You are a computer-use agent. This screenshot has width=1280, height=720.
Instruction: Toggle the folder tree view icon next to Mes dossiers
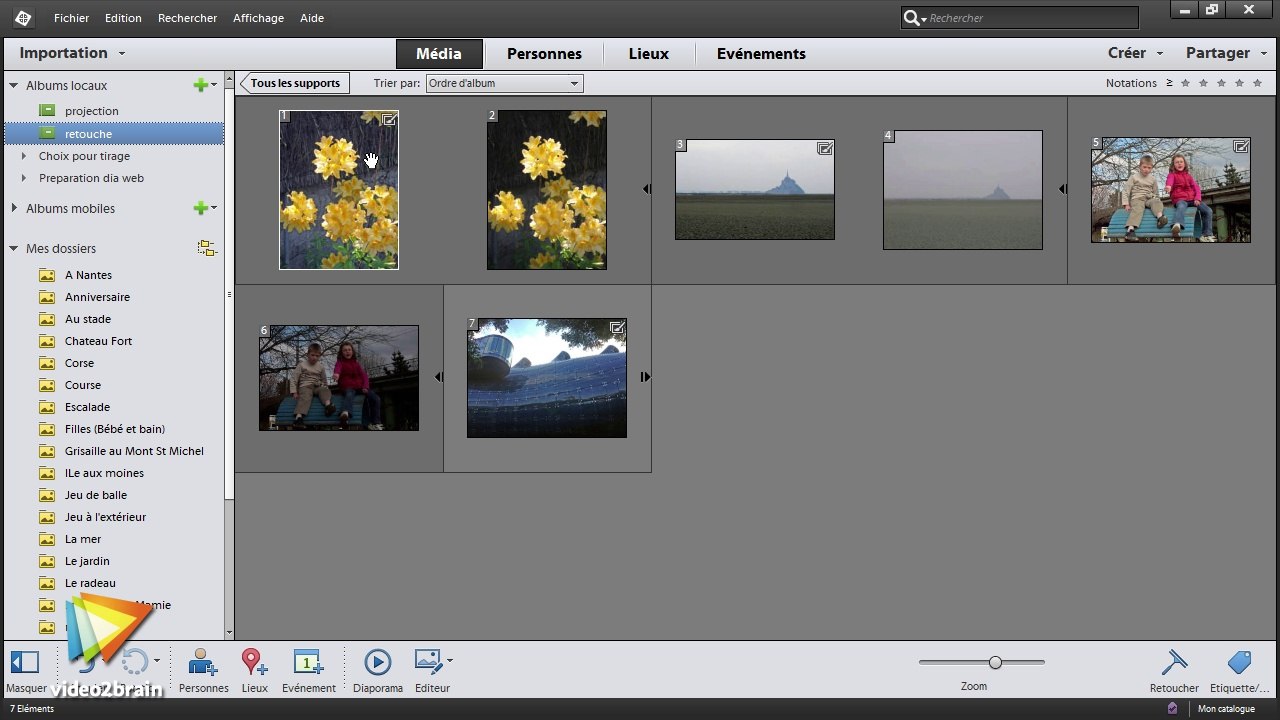click(x=206, y=248)
